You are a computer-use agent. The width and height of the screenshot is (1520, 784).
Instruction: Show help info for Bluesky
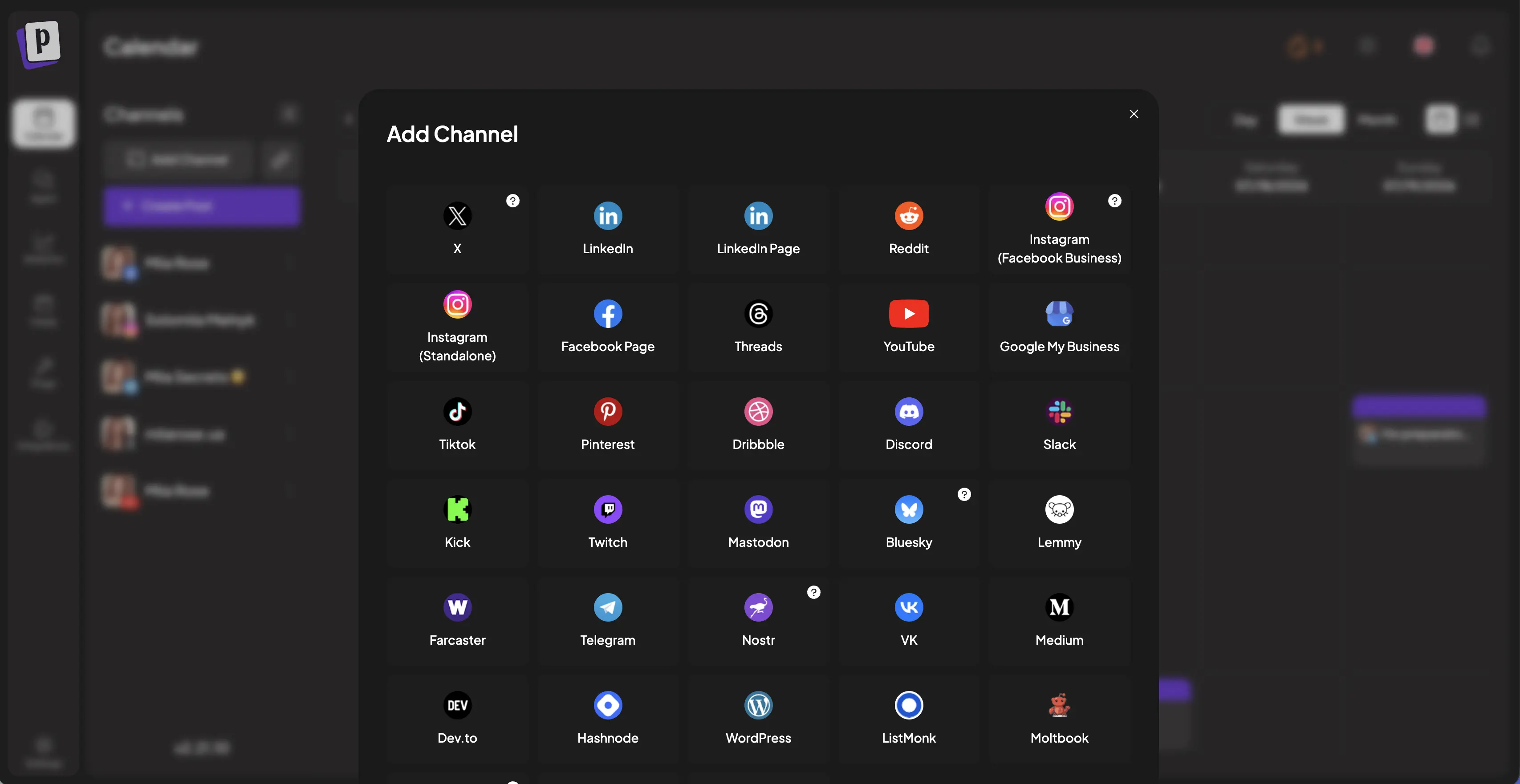click(964, 494)
